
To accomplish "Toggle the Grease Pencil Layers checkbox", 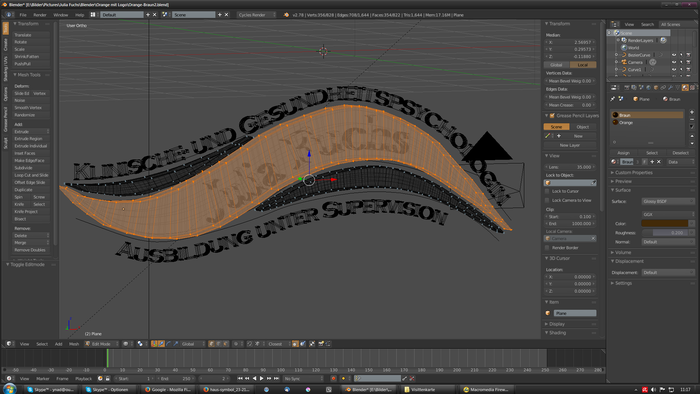I will [552, 116].
